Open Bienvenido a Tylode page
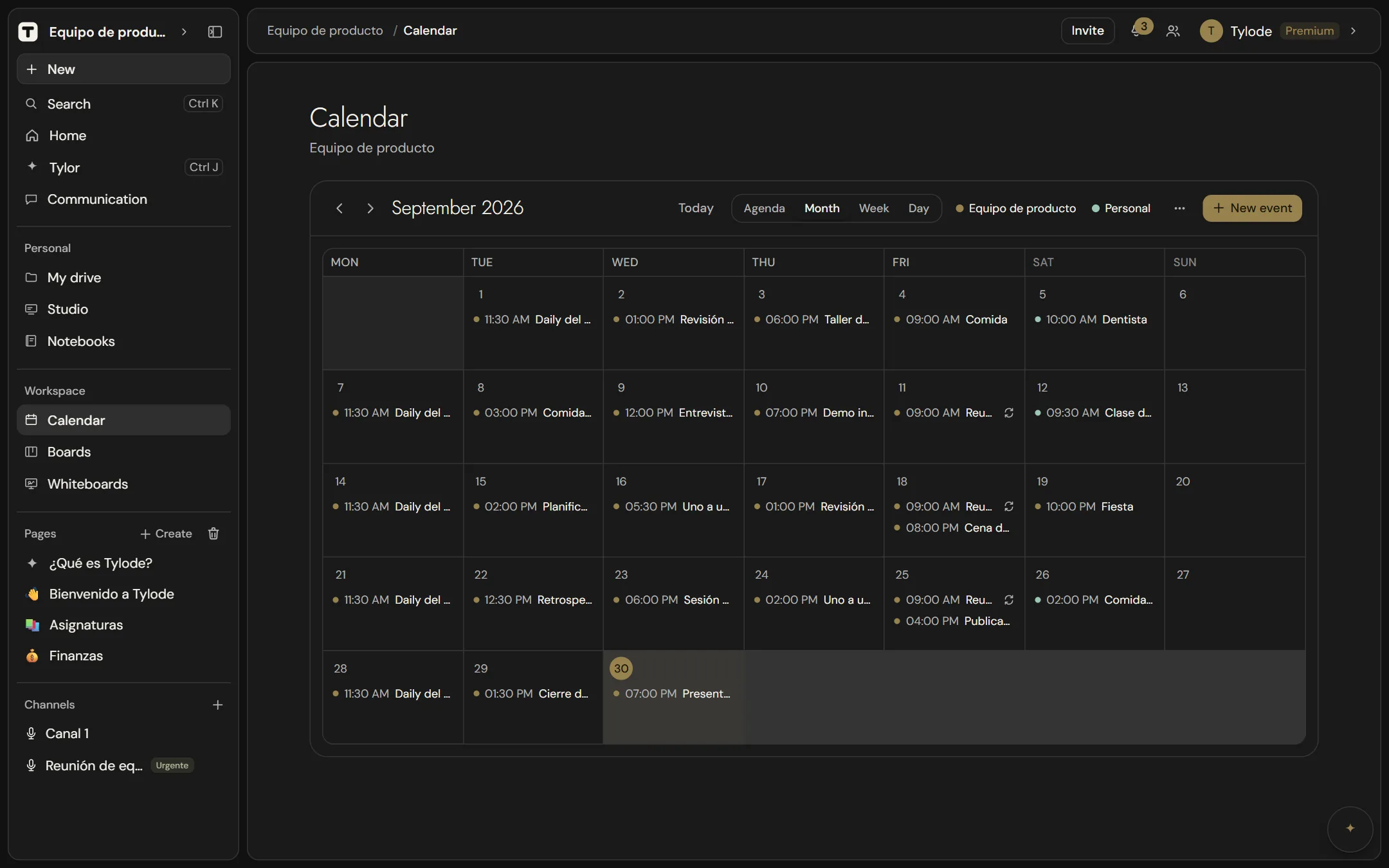 pos(123,594)
